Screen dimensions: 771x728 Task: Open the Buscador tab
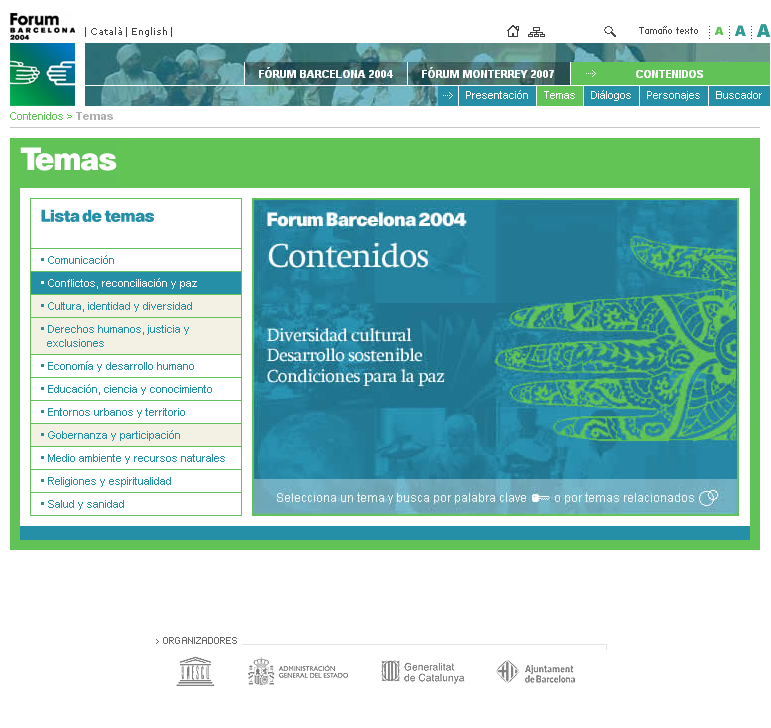point(738,96)
